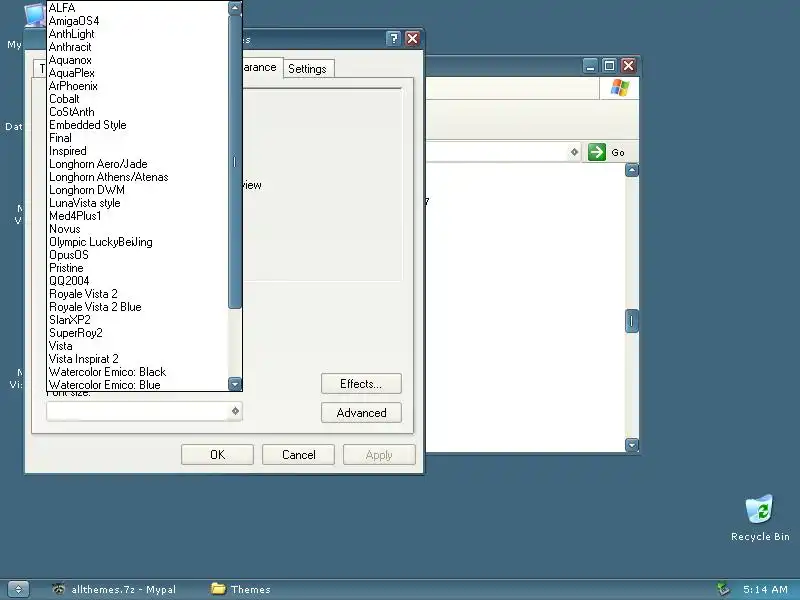The image size is (800, 600).
Task: Select CoStAnth style entry
Action: coord(137,112)
